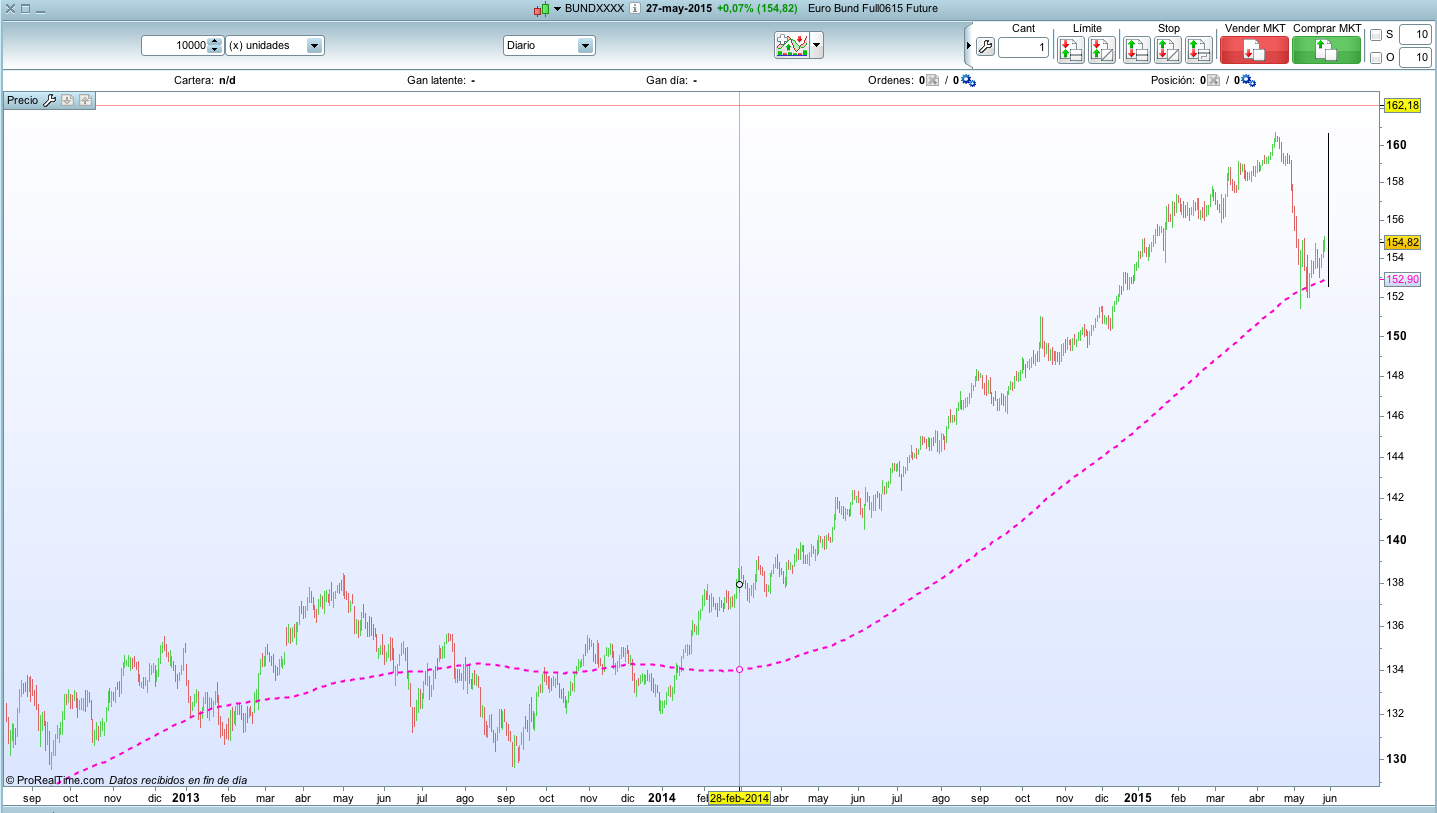Open Ordenes gear settings
Image resolution: width=1437 pixels, height=813 pixels.
coord(968,81)
